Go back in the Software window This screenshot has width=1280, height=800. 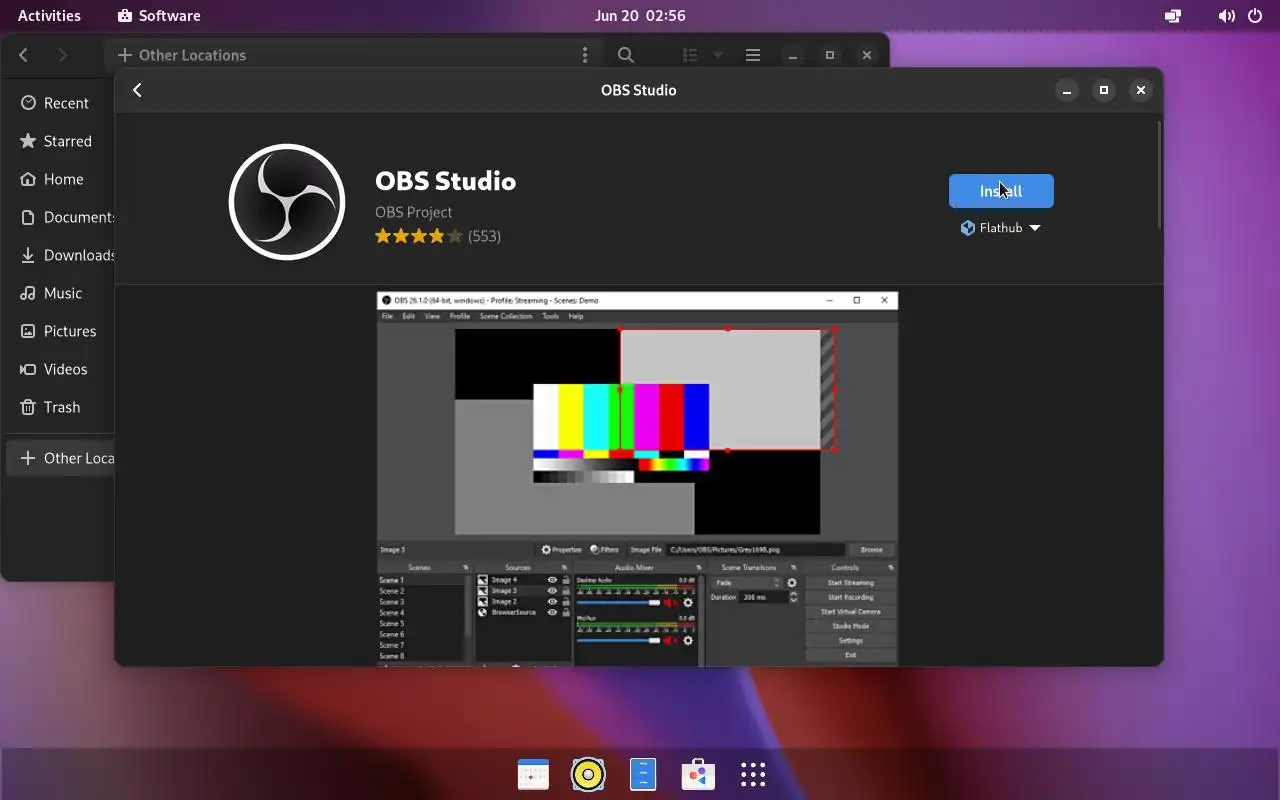pos(138,90)
